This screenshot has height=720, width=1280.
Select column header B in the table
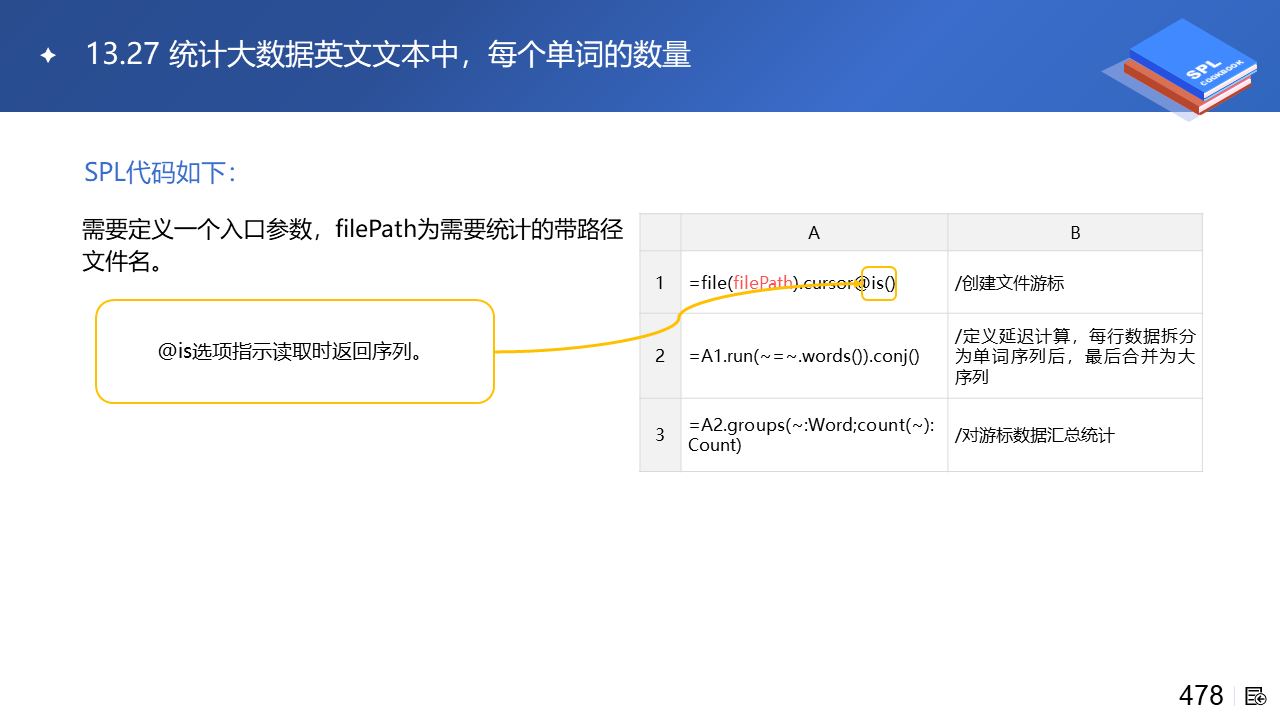point(1075,232)
